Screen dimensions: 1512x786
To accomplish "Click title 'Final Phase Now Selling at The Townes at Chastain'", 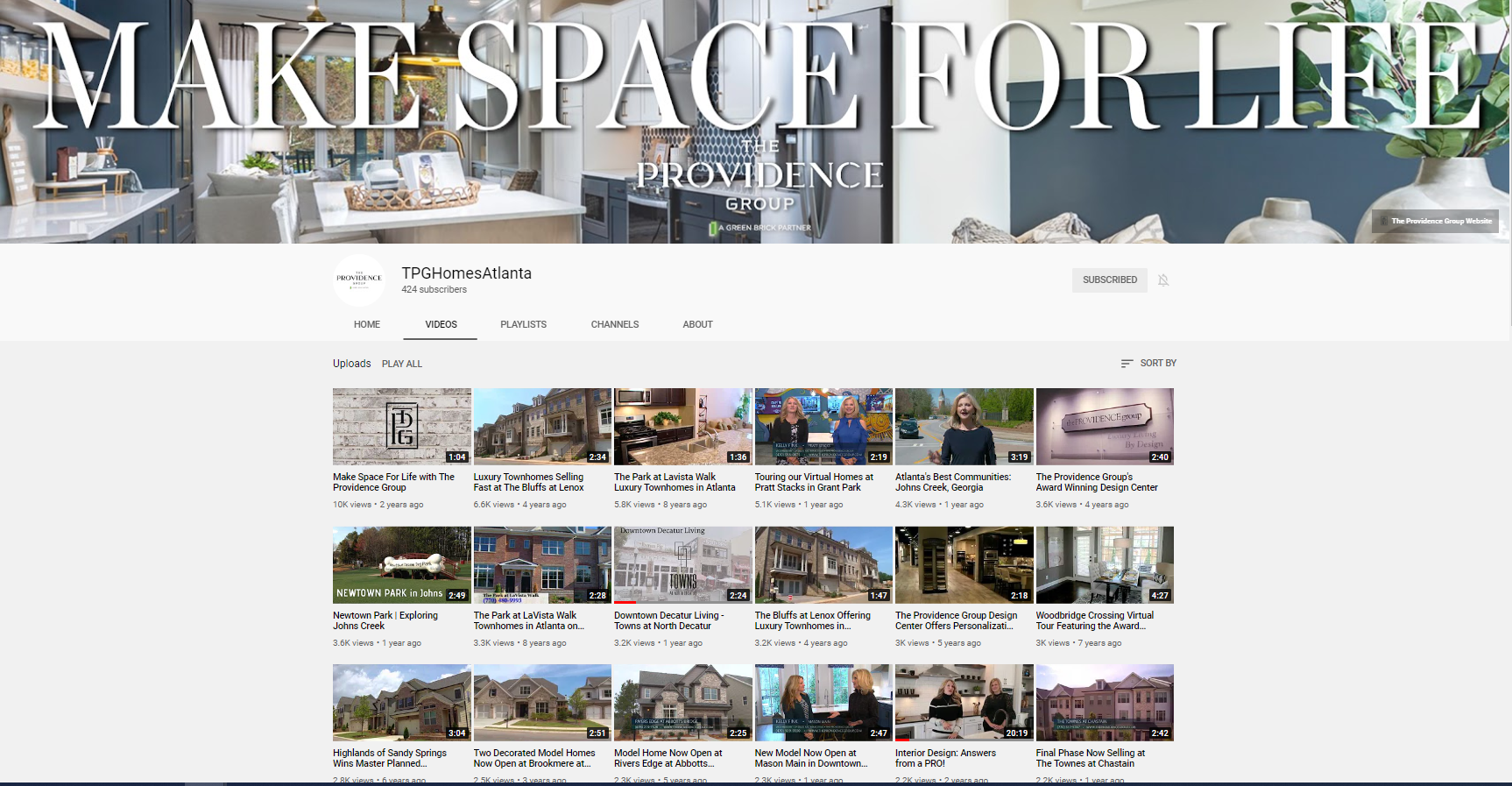I will pos(1090,758).
